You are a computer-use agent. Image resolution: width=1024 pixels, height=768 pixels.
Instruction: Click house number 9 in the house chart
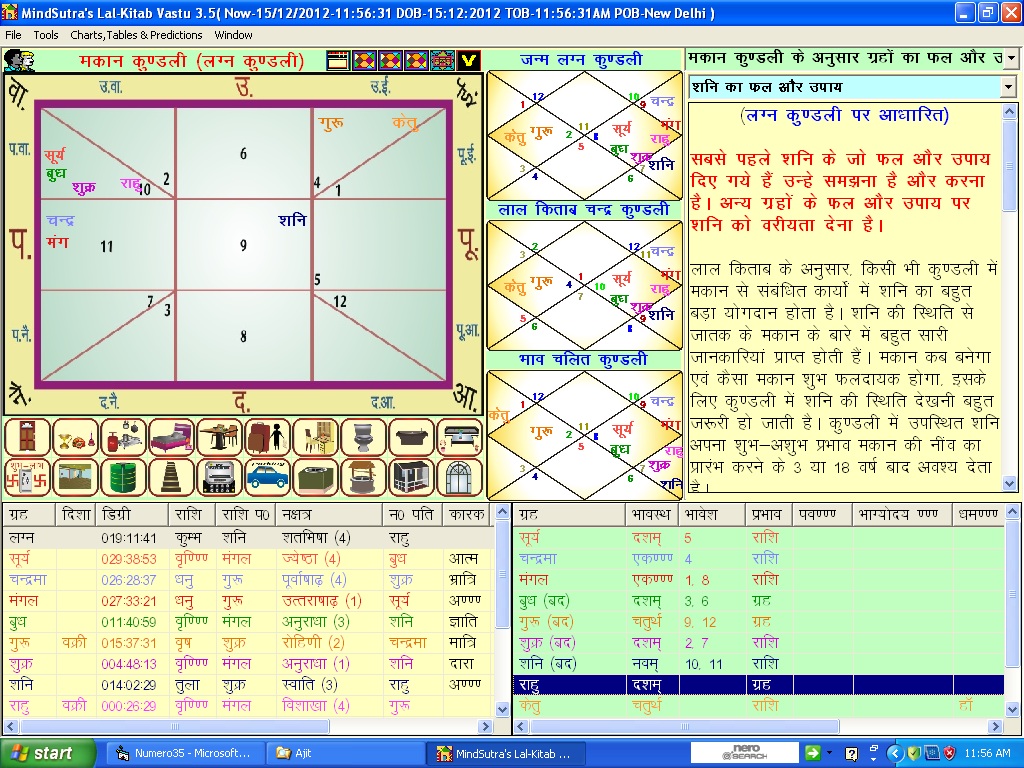(x=243, y=246)
